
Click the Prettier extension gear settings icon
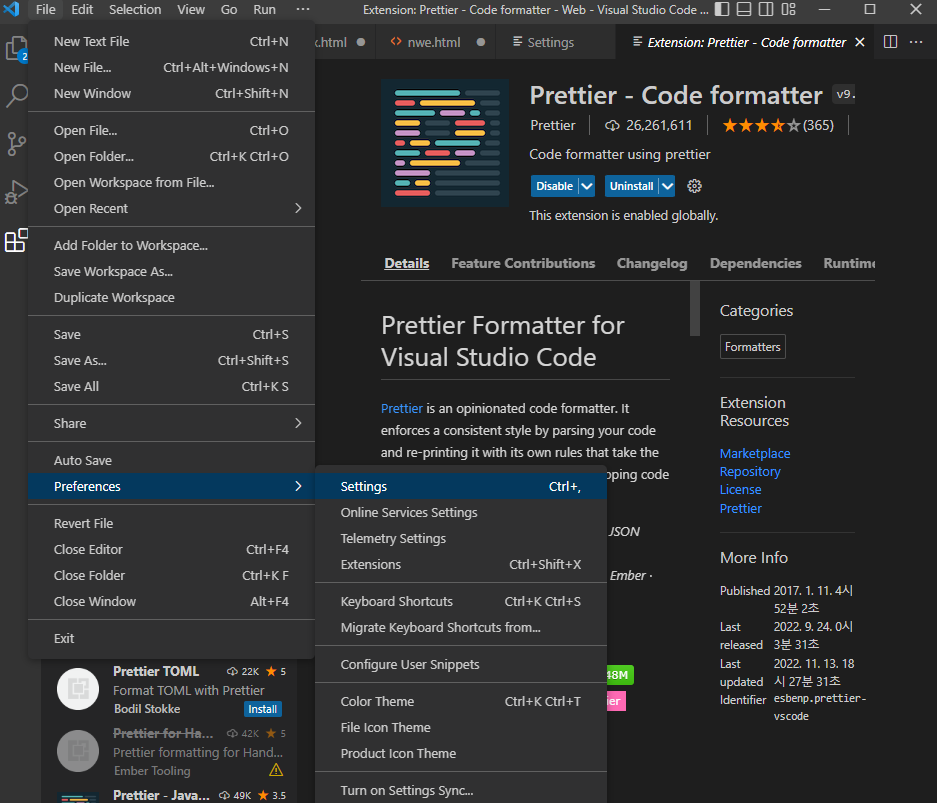point(694,186)
